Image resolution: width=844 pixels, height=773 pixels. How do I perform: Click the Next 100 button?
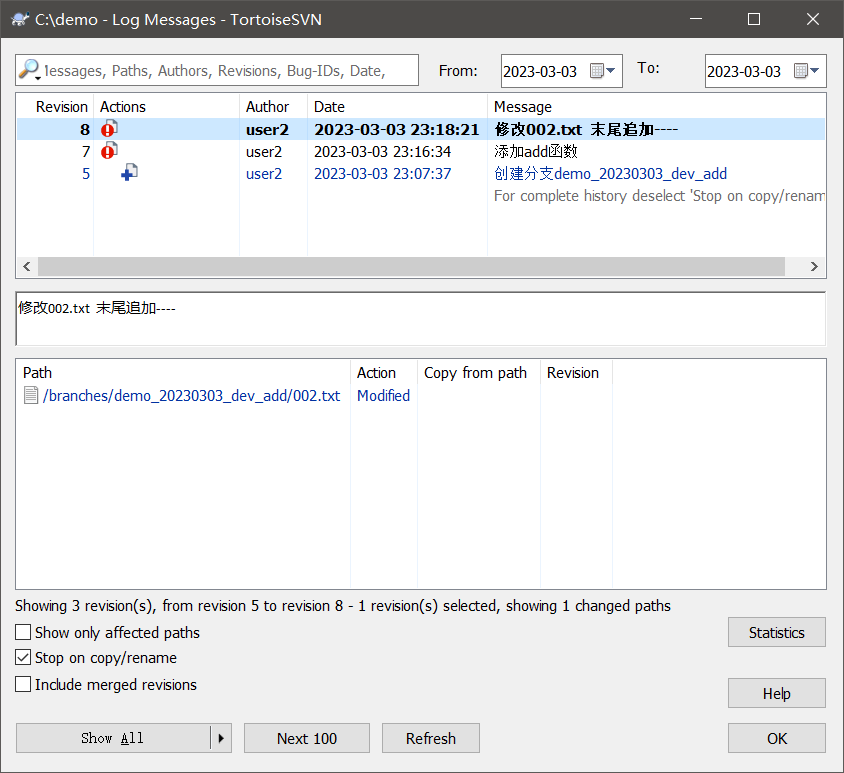307,738
